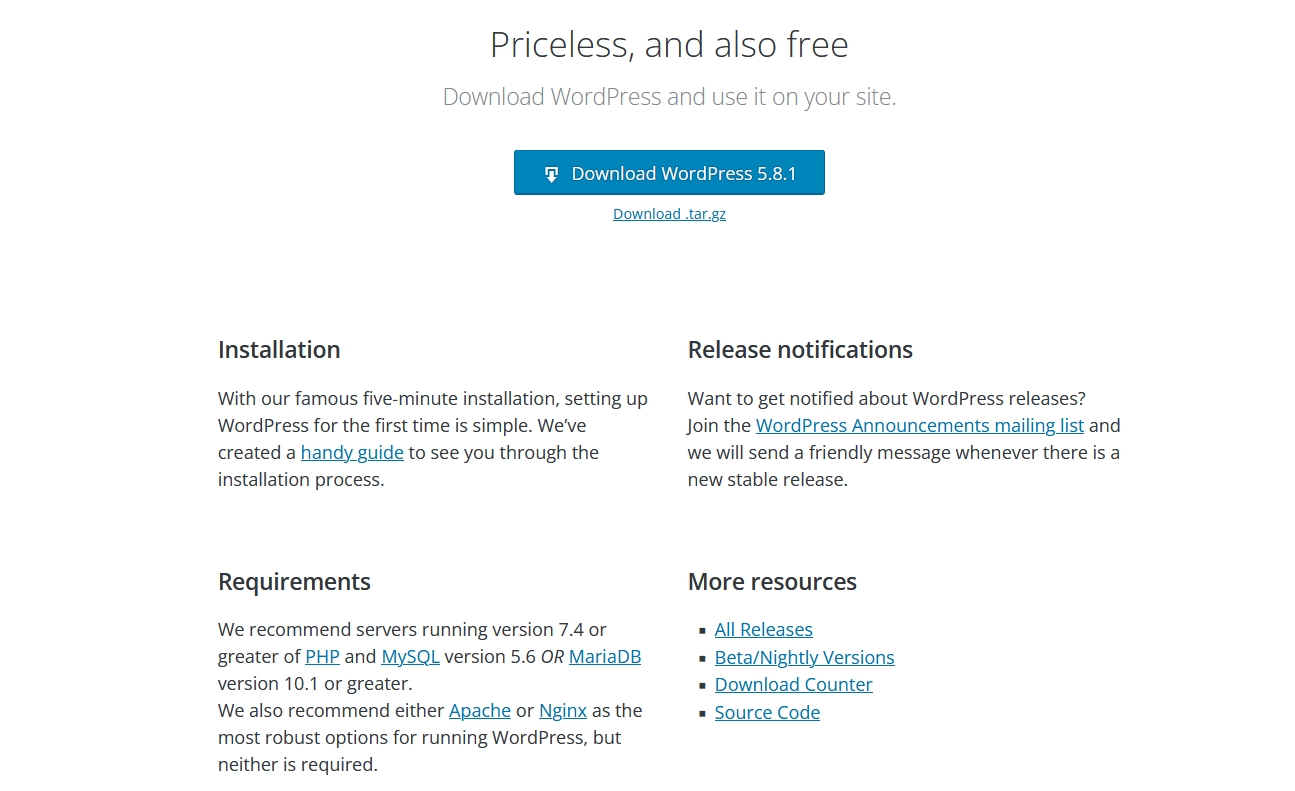Select the Installation heading
Image resolution: width=1295 pixels, height=791 pixels.
[x=279, y=349]
